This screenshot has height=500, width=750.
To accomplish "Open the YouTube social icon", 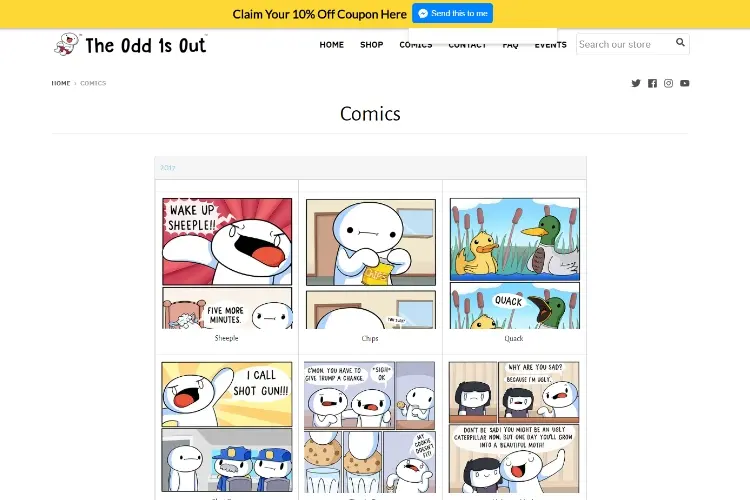I will coord(684,83).
